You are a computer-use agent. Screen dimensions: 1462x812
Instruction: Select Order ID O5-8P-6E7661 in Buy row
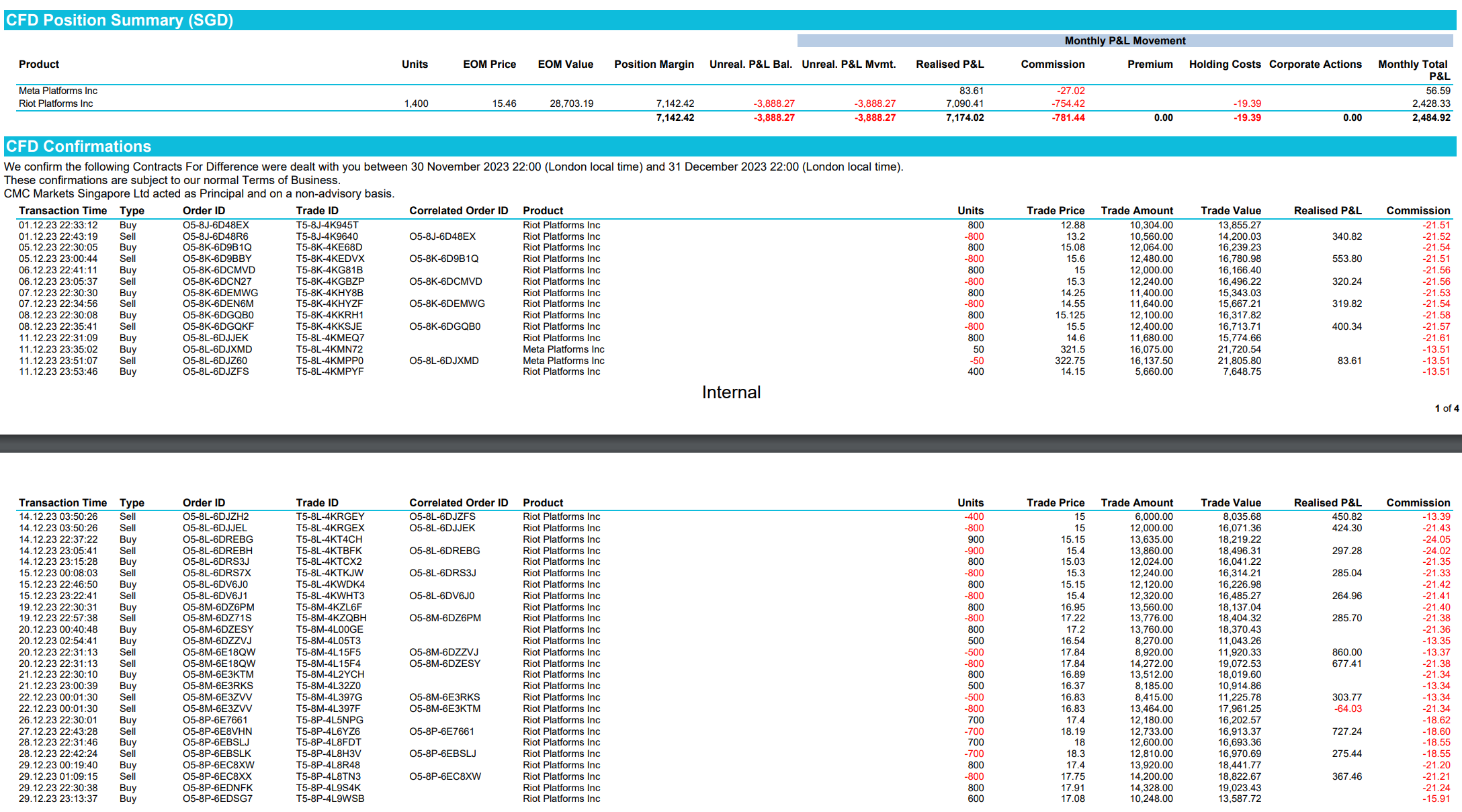pyautogui.click(x=215, y=720)
